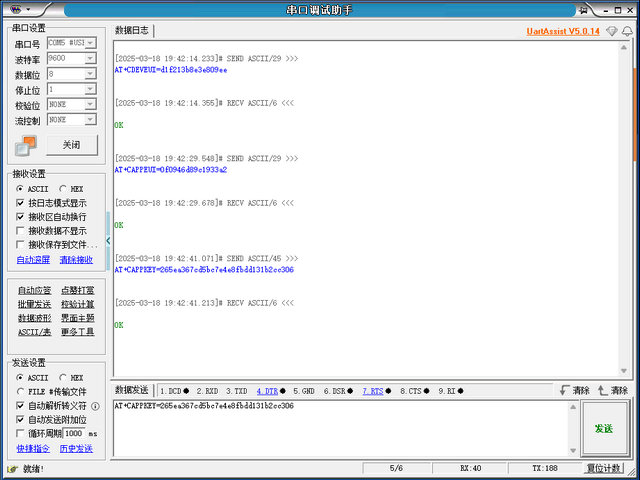Disable 按日志模式显示 checkbox
The height and width of the screenshot is (480, 640).
point(21,202)
